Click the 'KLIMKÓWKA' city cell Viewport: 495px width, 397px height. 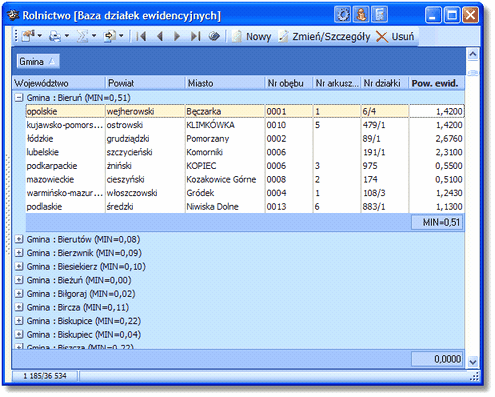[225, 125]
